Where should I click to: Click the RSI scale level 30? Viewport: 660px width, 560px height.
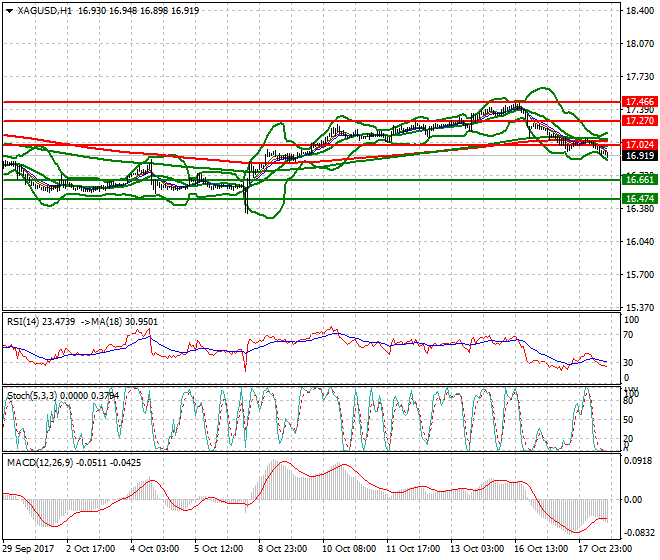coord(628,363)
